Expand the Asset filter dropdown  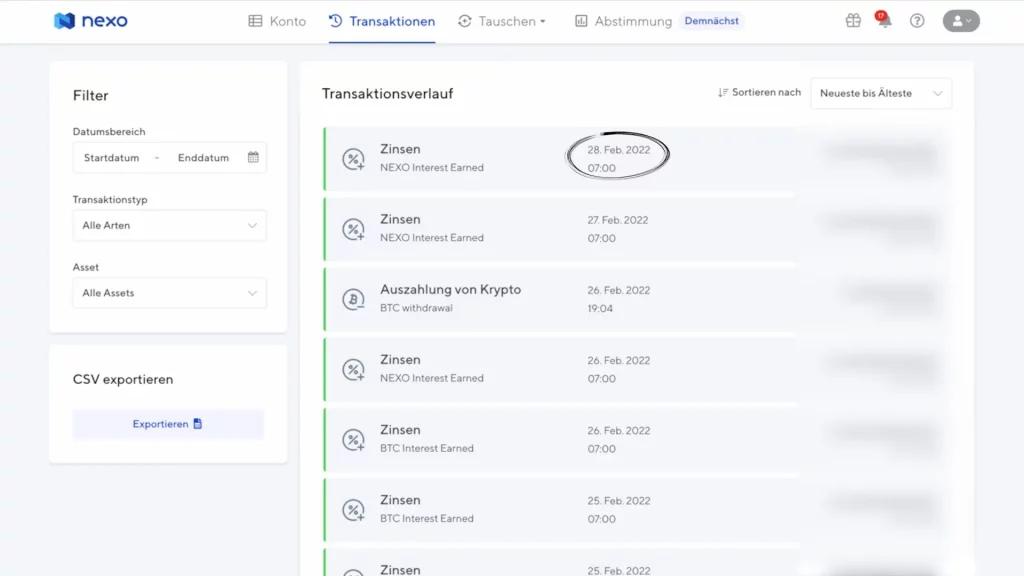pyautogui.click(x=169, y=294)
